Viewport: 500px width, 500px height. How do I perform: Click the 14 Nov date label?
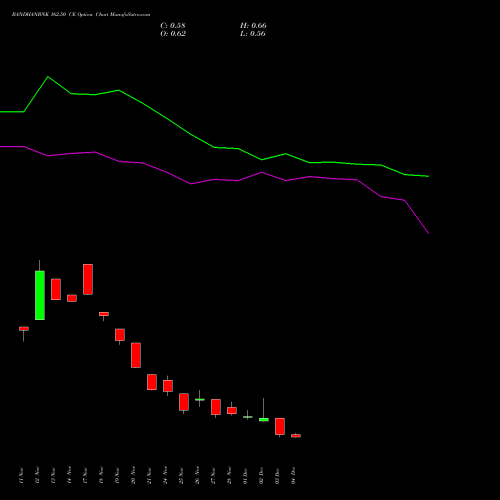[x=69, y=475]
